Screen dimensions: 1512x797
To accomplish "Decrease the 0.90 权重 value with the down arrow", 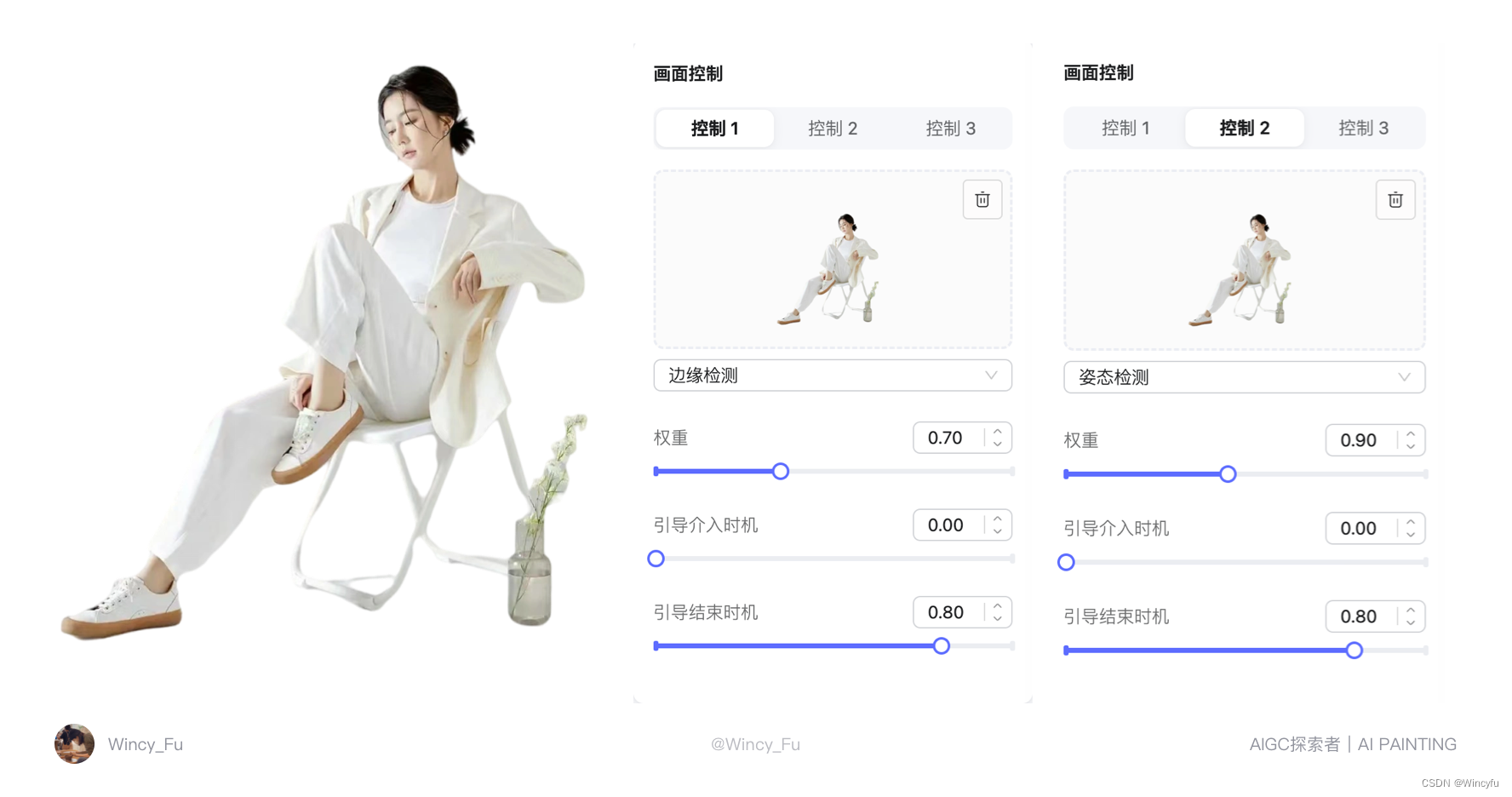I will click(1410, 446).
